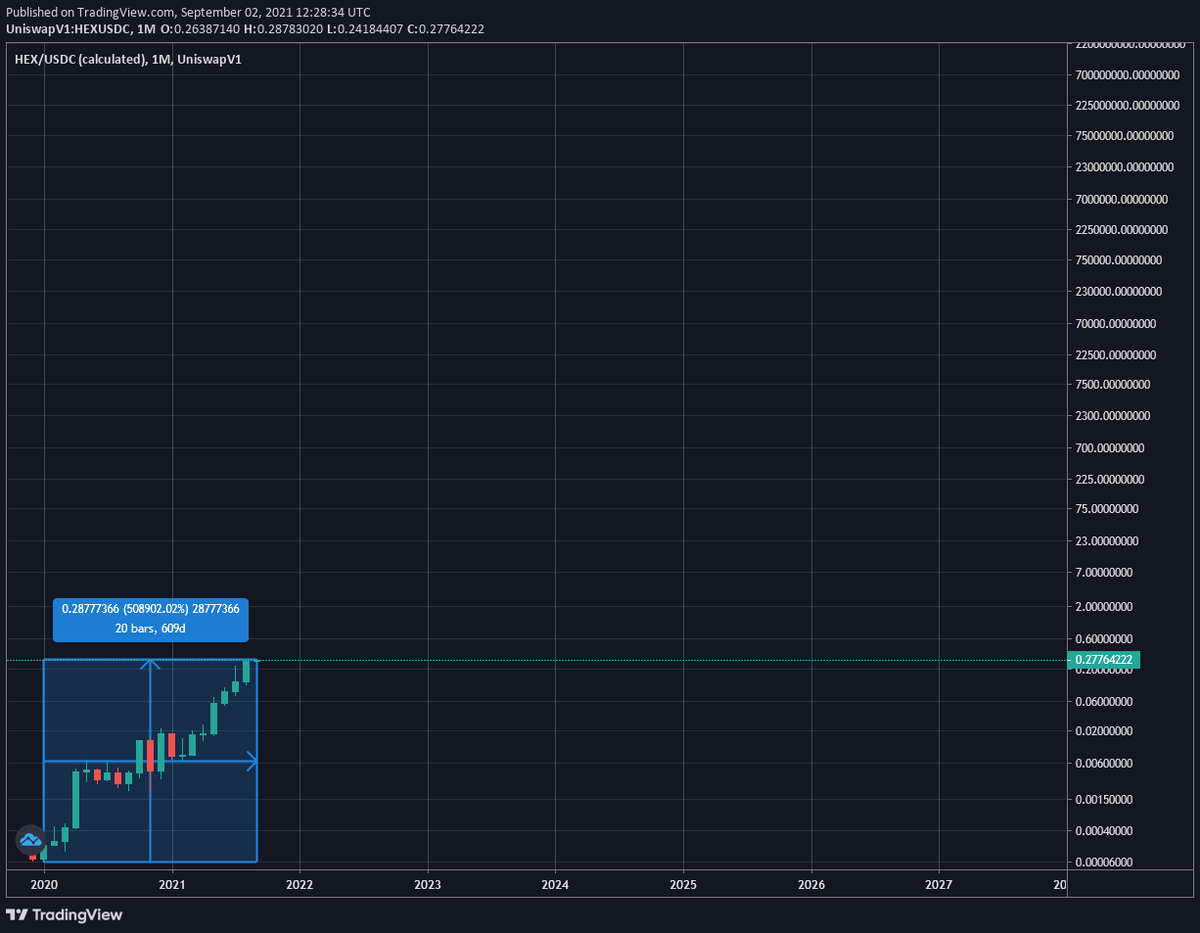1200x933 pixels.
Task: Click the green current price label 0.27764222
Action: 1104,660
